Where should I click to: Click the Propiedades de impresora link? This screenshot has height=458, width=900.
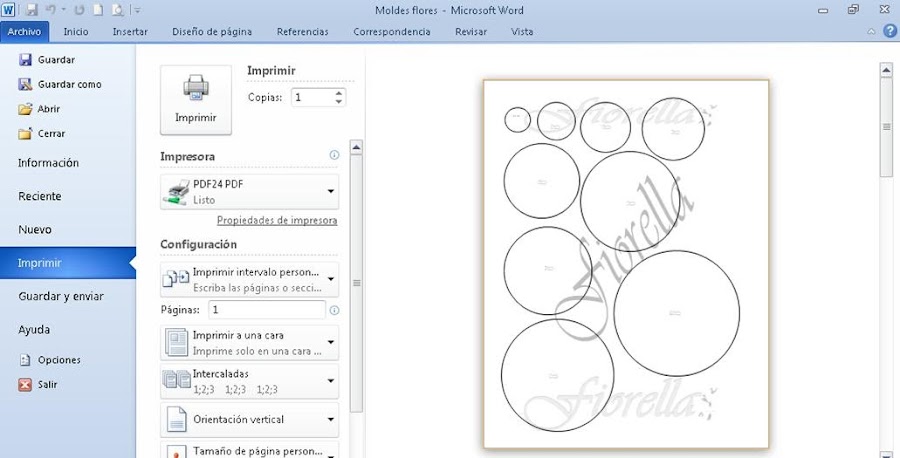[x=277, y=220]
